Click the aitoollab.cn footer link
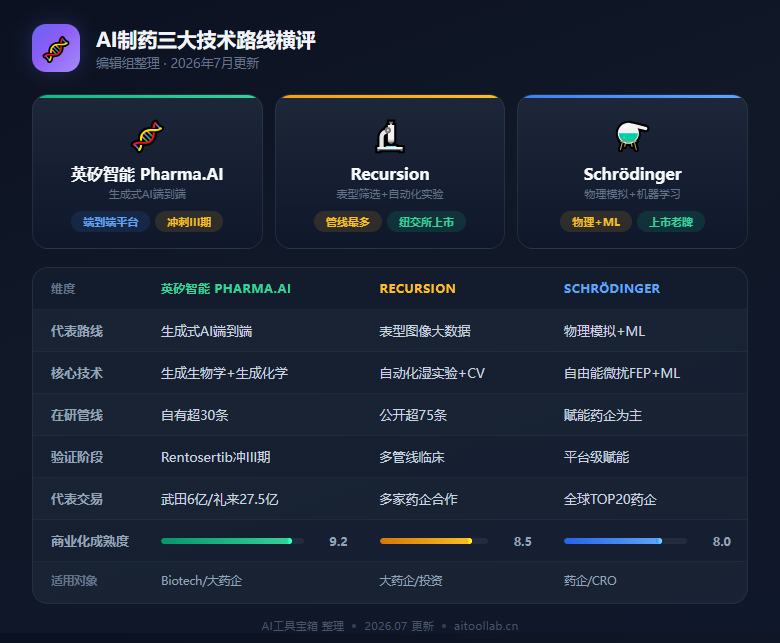This screenshot has width=780, height=643. (486, 626)
